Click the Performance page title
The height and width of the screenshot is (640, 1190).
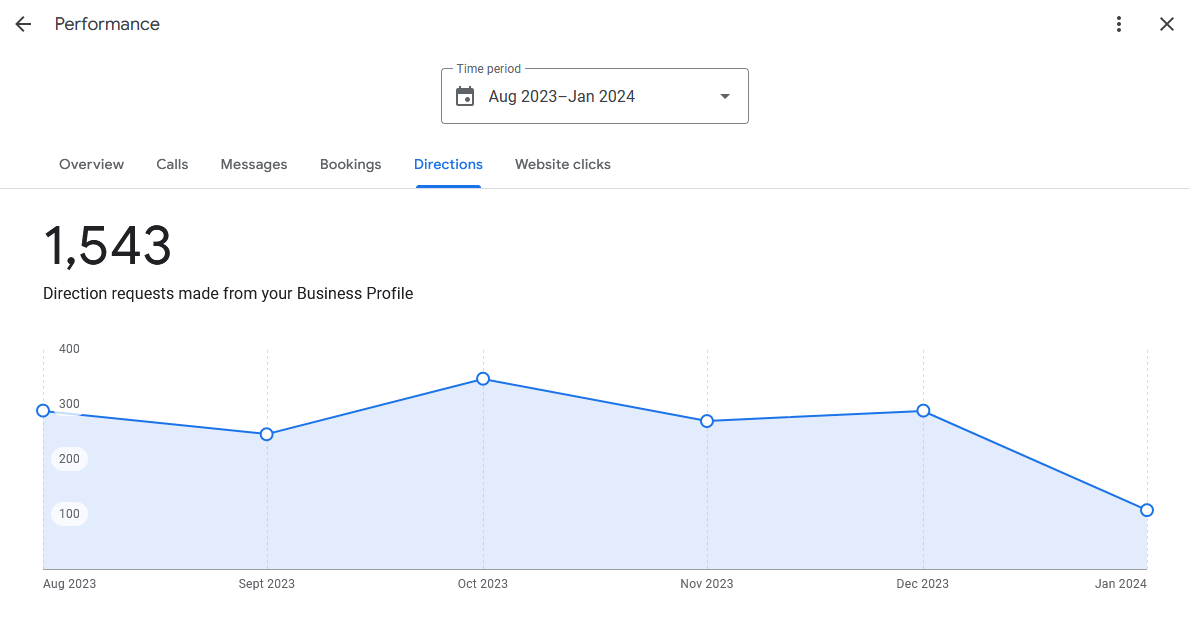coord(107,24)
